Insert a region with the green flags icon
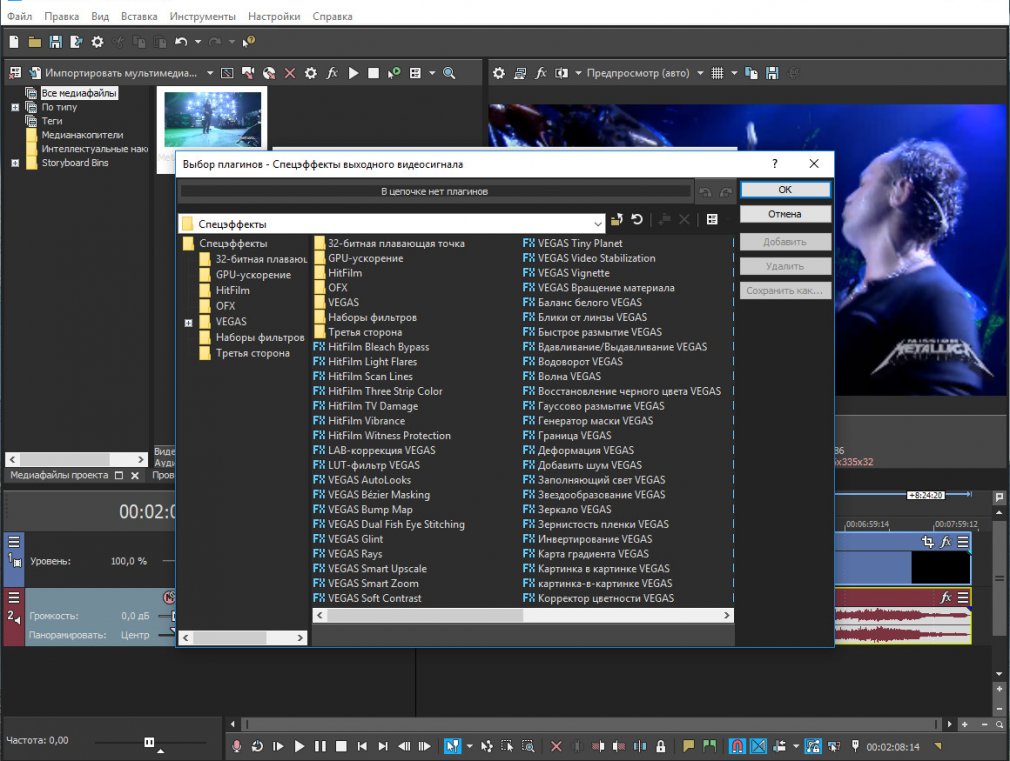1010x761 pixels. point(709,746)
